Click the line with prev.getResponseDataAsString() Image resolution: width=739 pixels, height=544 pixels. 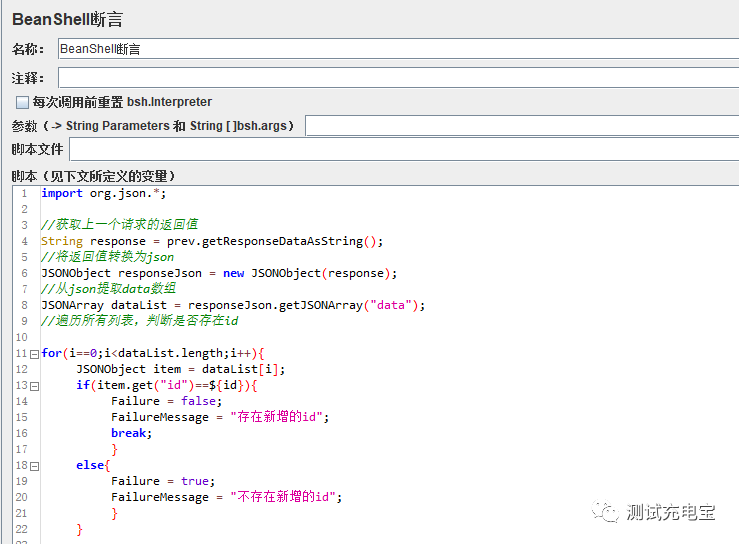coord(212,241)
